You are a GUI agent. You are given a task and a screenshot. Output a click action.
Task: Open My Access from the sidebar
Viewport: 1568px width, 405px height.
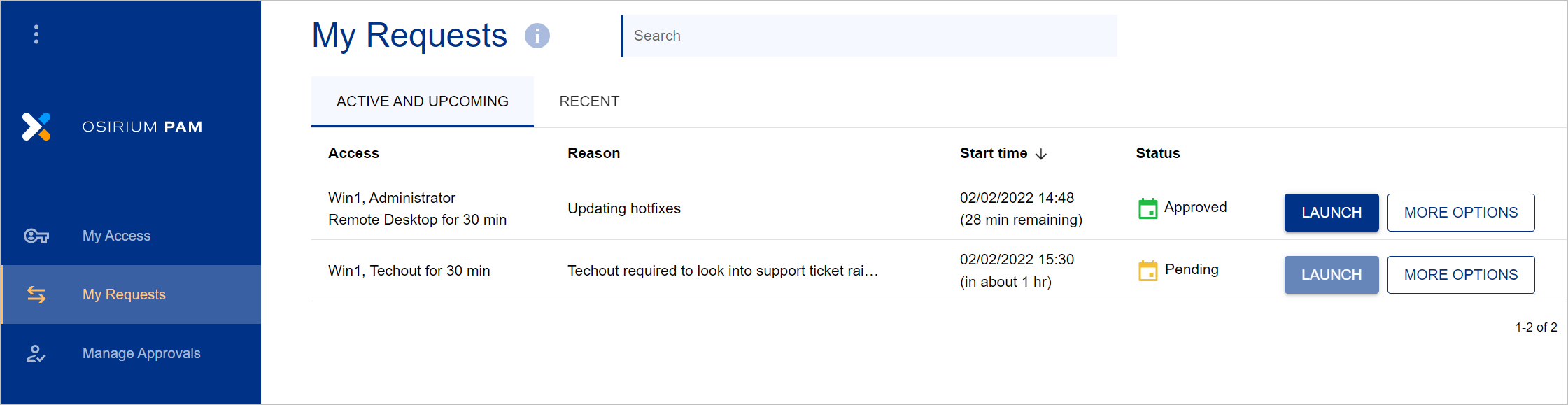116,236
